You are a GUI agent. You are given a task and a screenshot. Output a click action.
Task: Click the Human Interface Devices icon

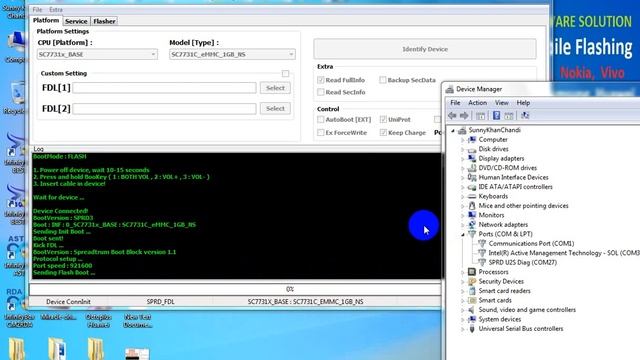(472, 177)
